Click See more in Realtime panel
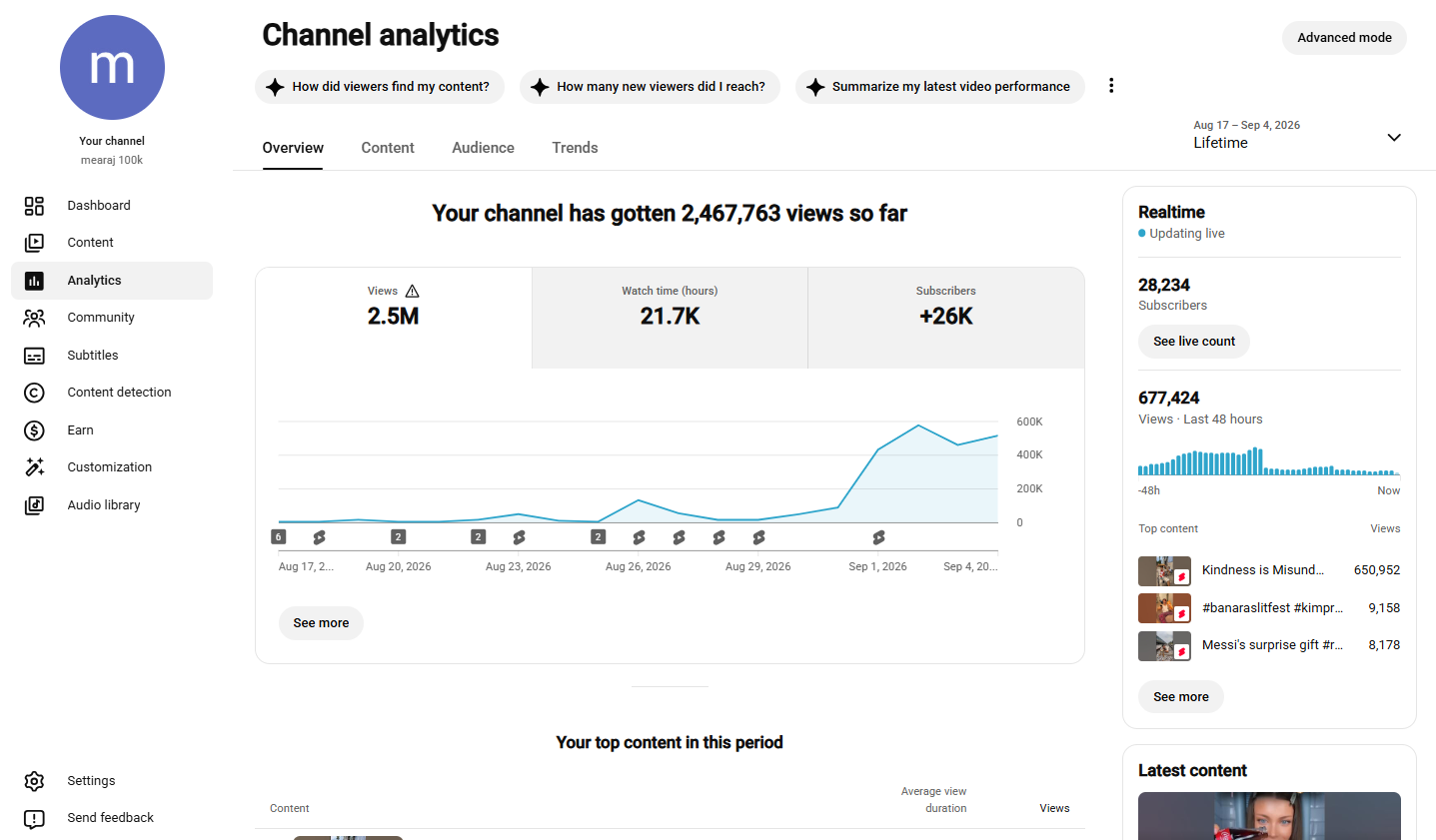Viewport: 1436px width, 840px height. tap(1181, 697)
